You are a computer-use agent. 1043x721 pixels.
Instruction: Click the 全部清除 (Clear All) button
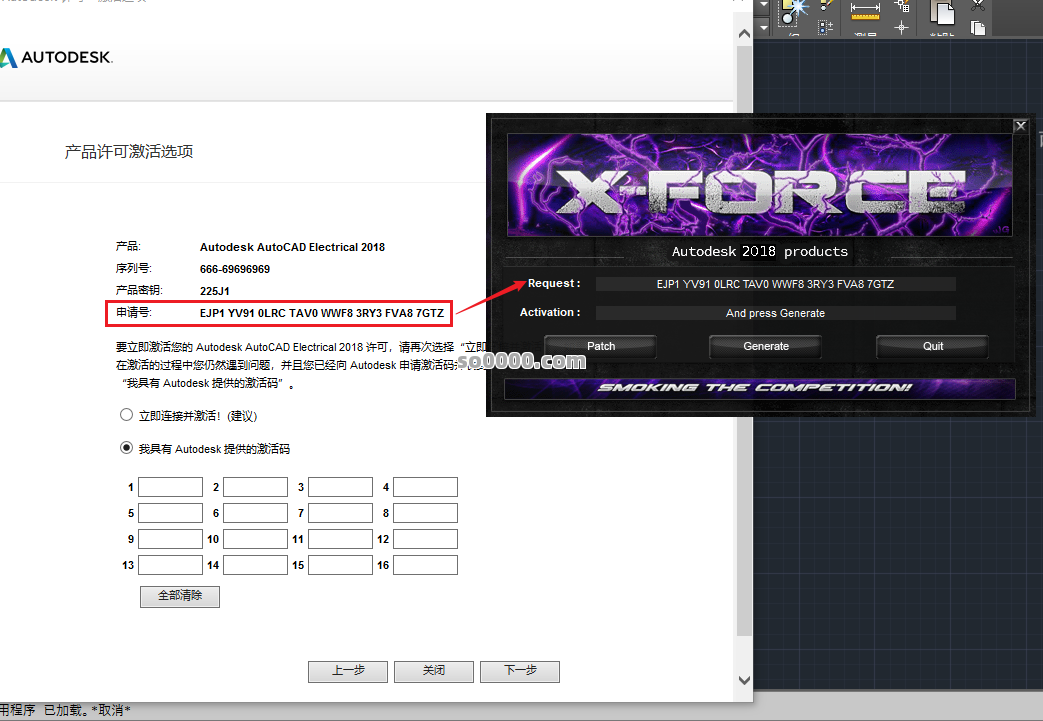[180, 596]
